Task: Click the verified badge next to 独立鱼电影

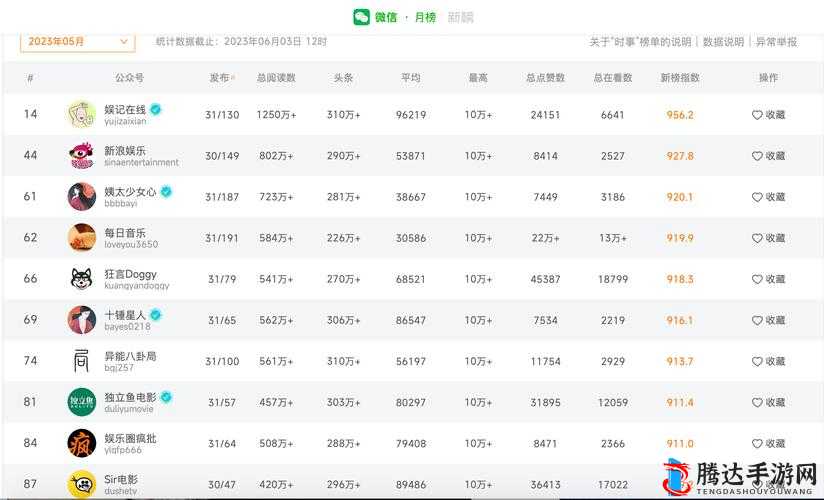Action: 166,397
